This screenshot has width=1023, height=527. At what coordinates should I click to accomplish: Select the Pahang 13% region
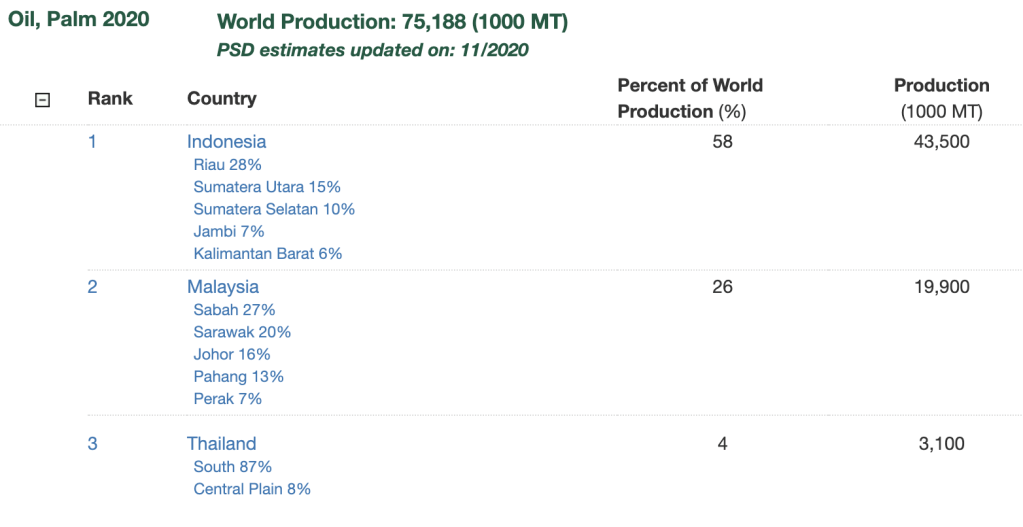tap(239, 377)
